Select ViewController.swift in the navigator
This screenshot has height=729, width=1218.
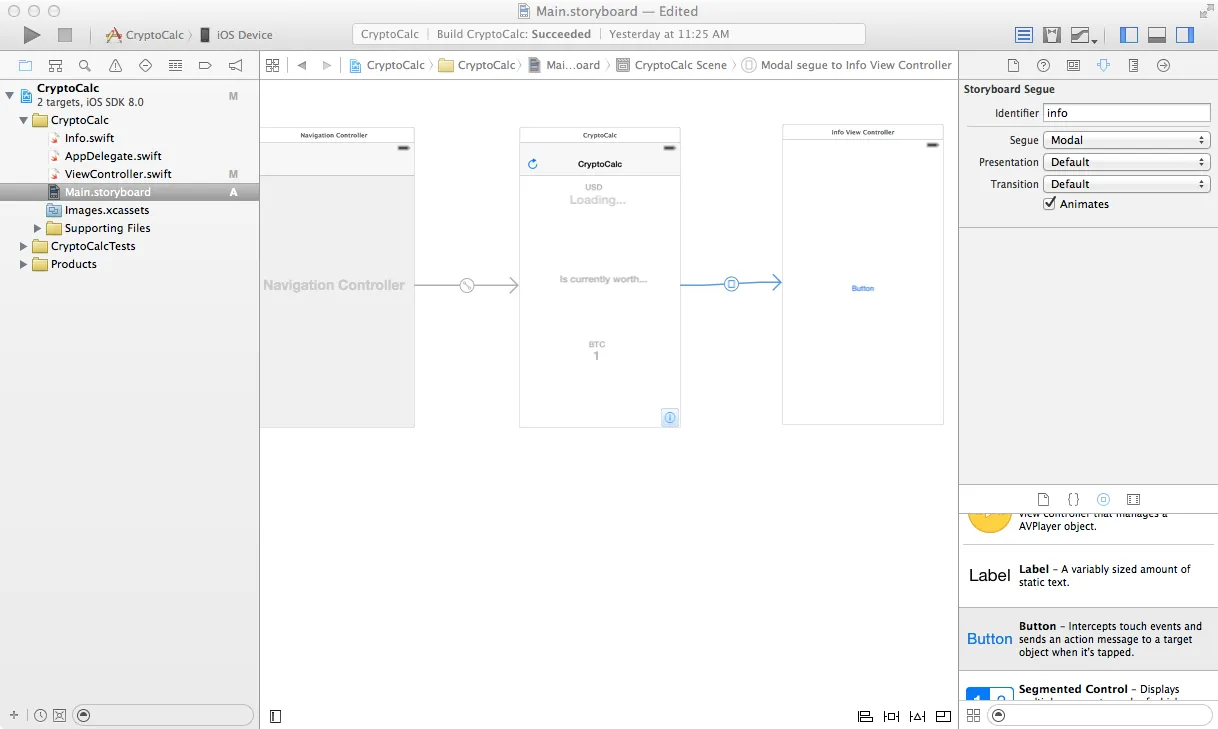[118, 174]
